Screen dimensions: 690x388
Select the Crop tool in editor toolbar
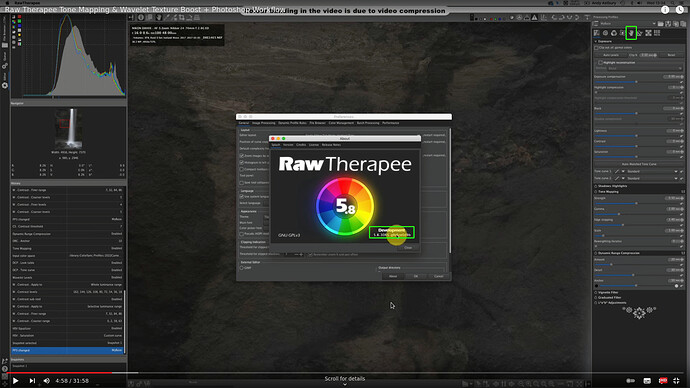click(182, 18)
